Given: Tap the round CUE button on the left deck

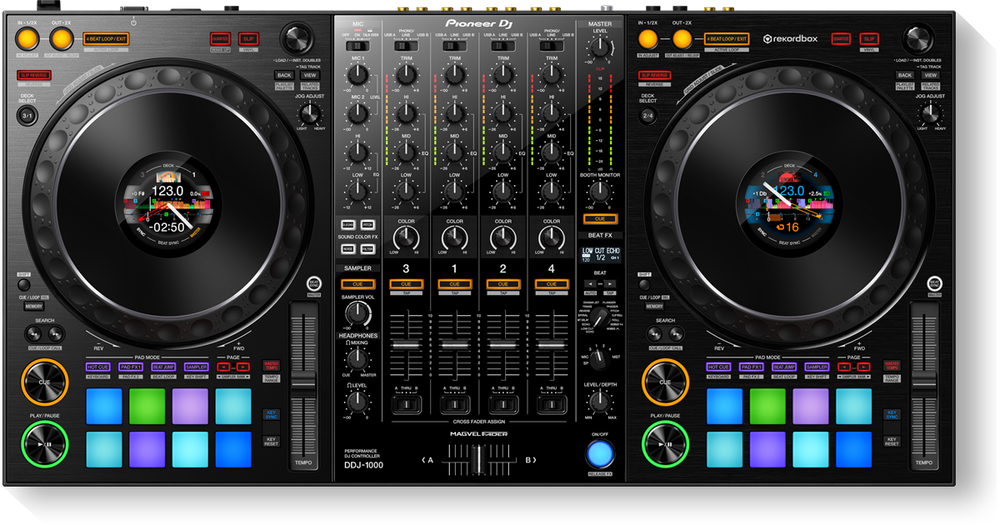Looking at the screenshot, I should (x=45, y=382).
